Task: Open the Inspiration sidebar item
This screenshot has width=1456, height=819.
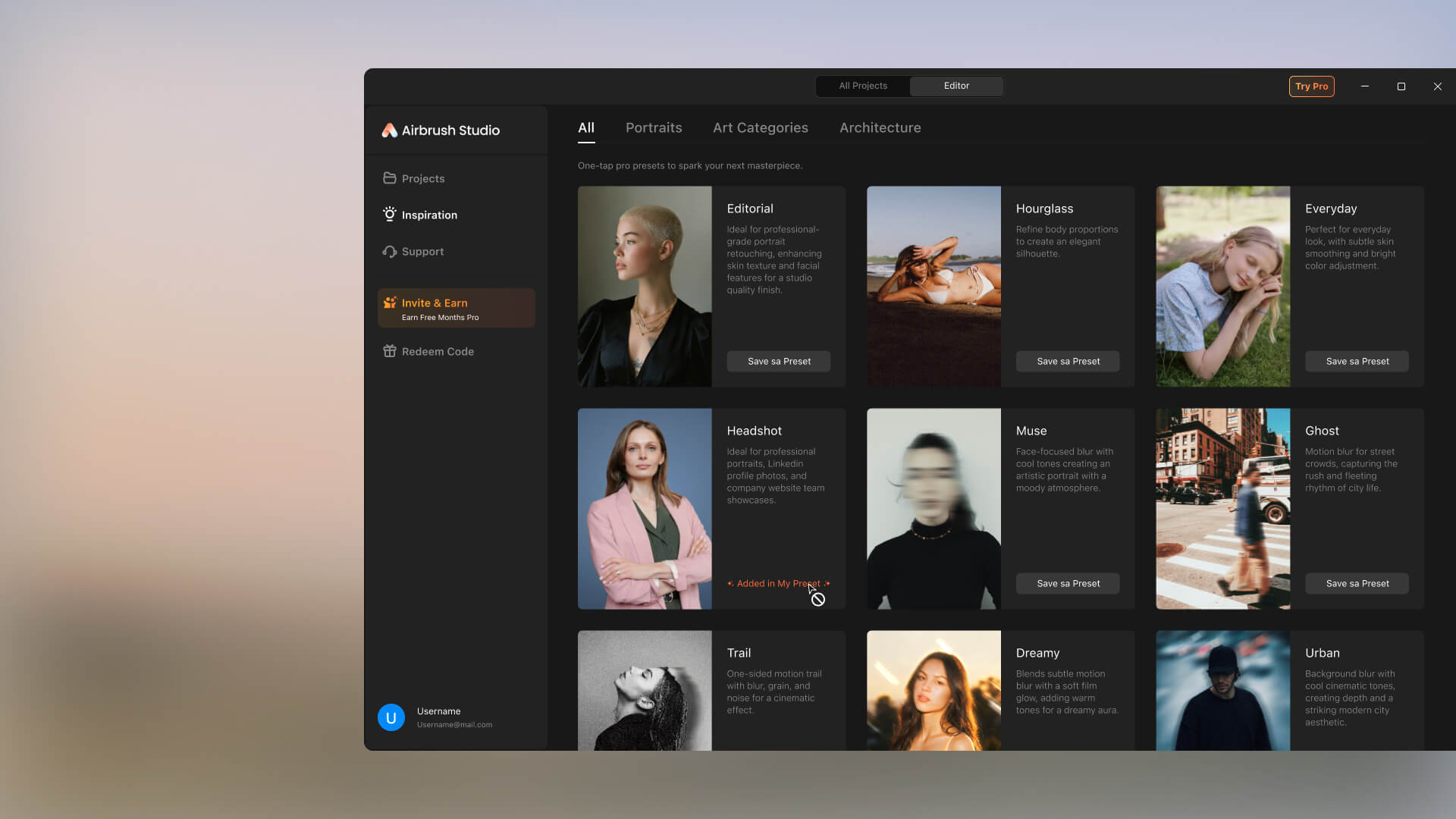Action: point(457,215)
